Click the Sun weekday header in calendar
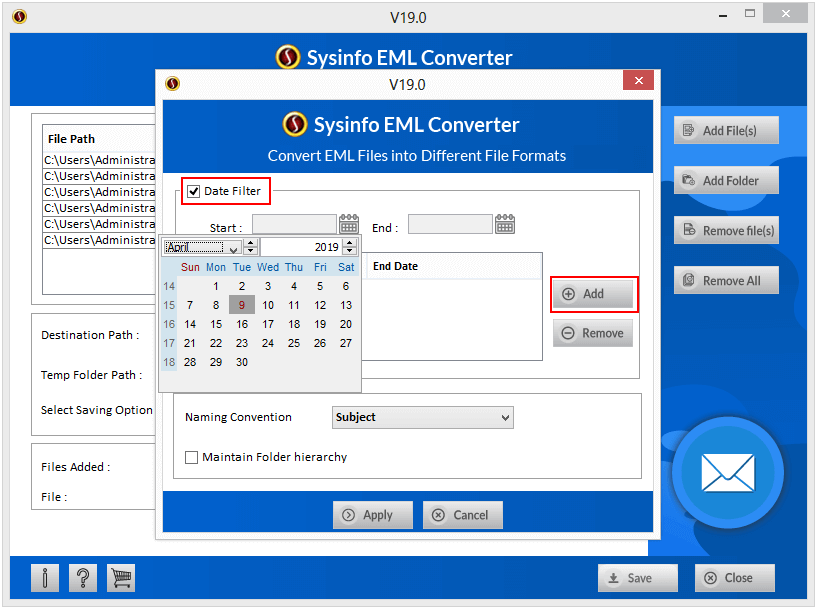Image resolution: width=815 pixels, height=607 pixels. pyautogui.click(x=190, y=267)
